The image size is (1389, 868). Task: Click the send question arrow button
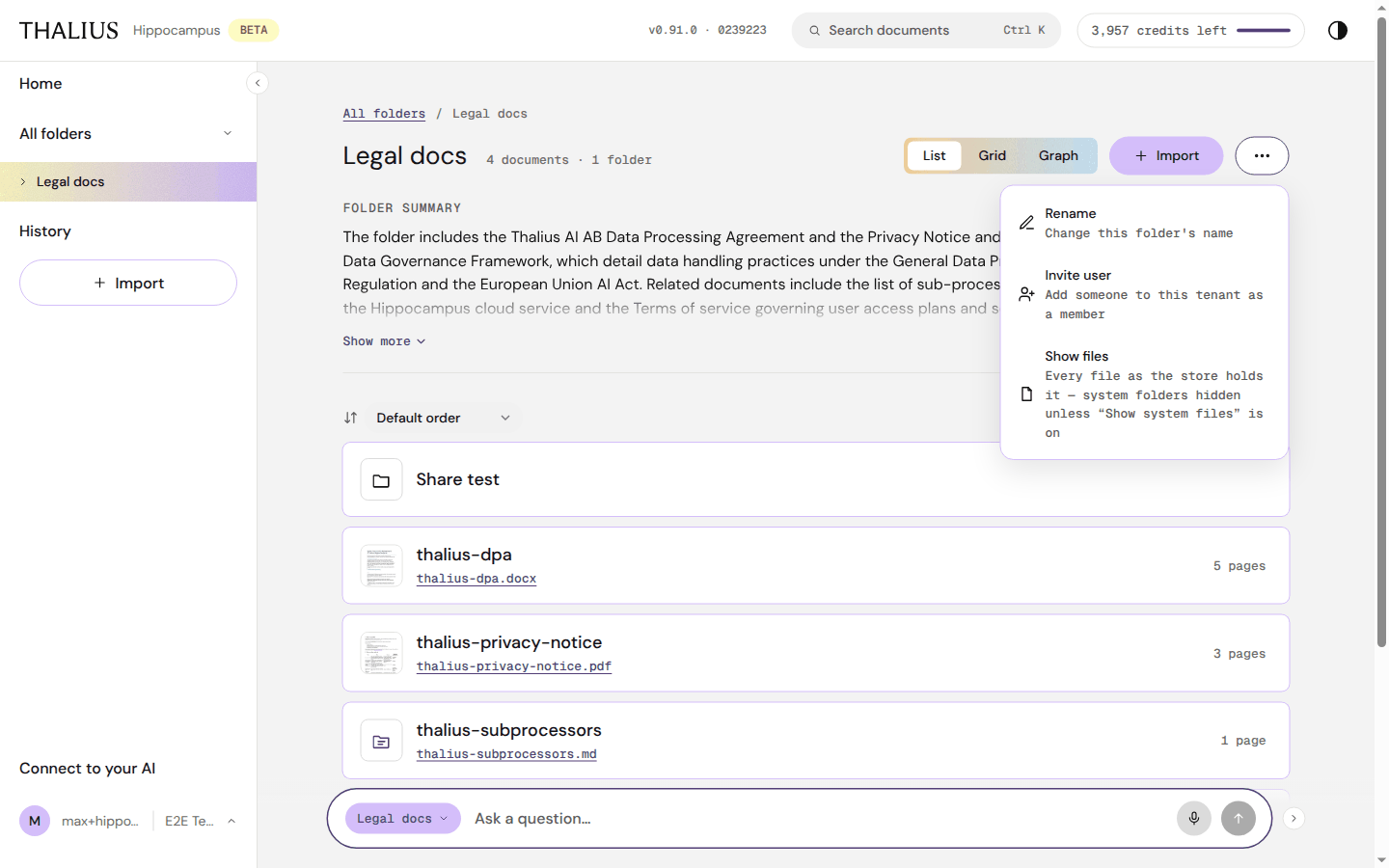click(x=1239, y=819)
